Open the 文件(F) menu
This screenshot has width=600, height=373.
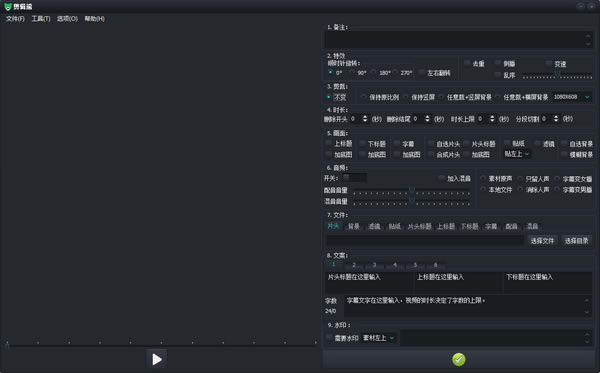point(15,19)
